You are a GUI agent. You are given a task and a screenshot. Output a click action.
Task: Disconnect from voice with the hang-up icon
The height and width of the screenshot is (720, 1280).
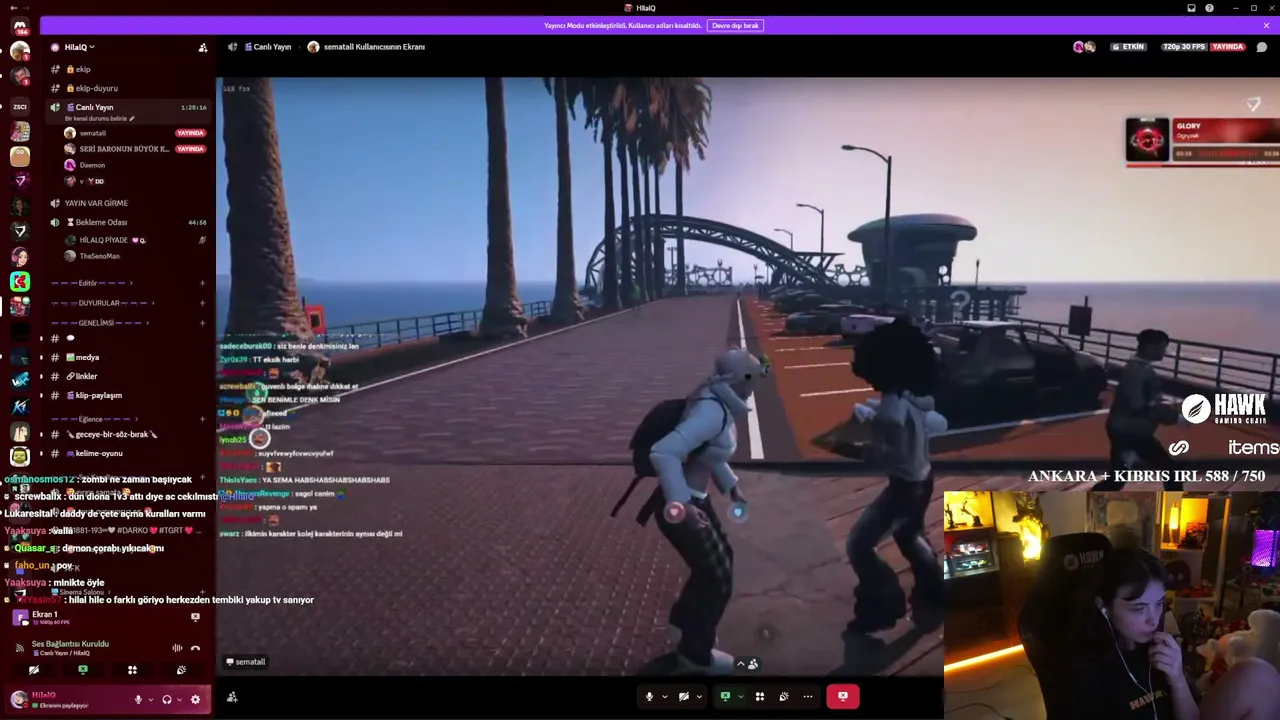(x=195, y=648)
